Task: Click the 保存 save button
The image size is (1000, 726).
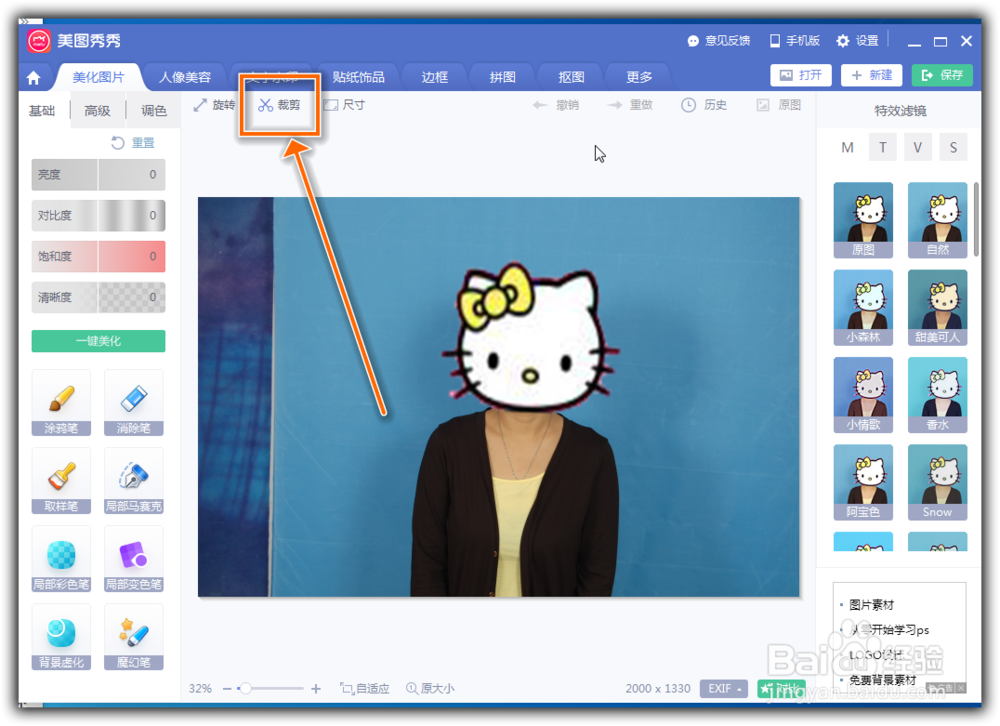Action: tap(942, 75)
